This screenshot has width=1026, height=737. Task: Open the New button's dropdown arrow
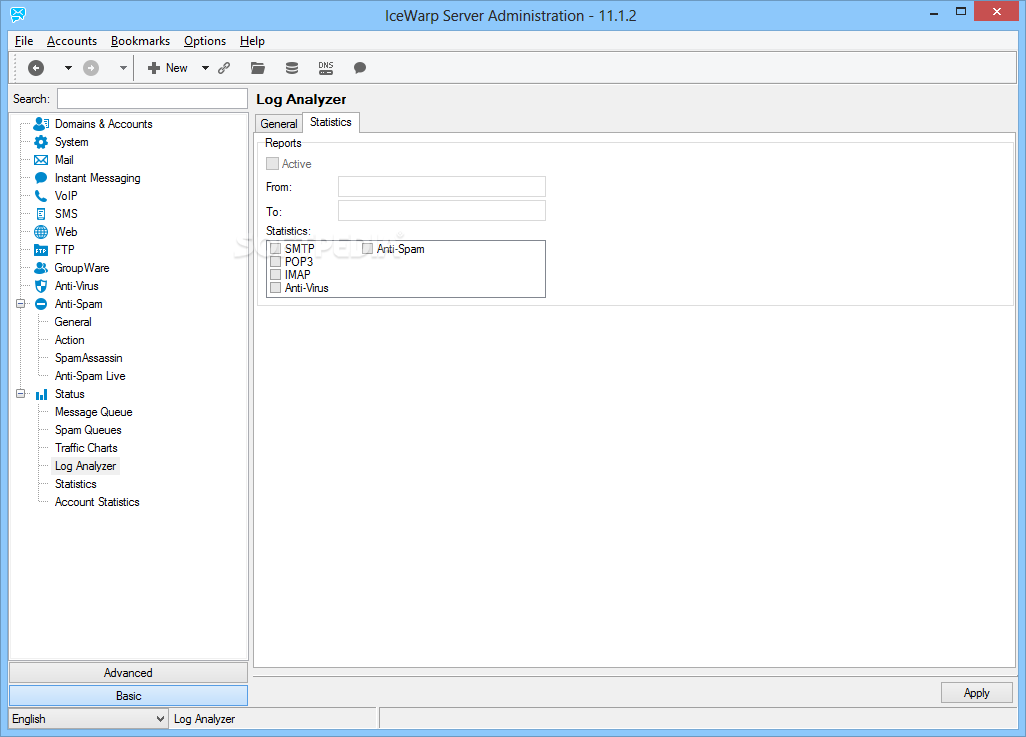[x=205, y=68]
